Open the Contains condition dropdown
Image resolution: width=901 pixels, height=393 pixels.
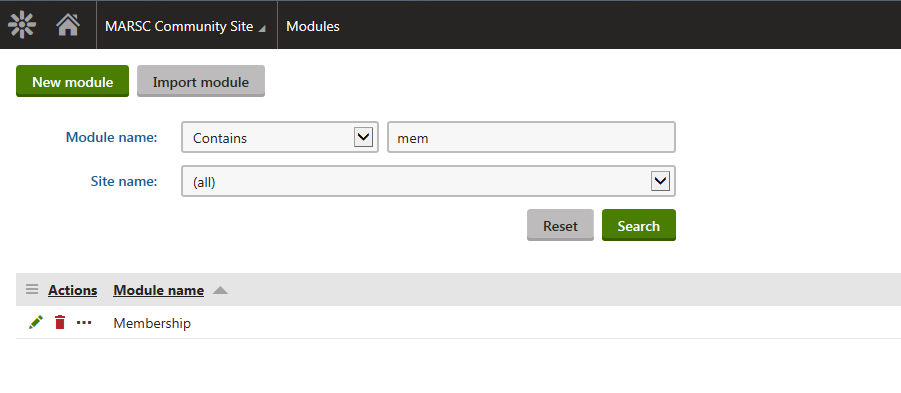click(280, 137)
